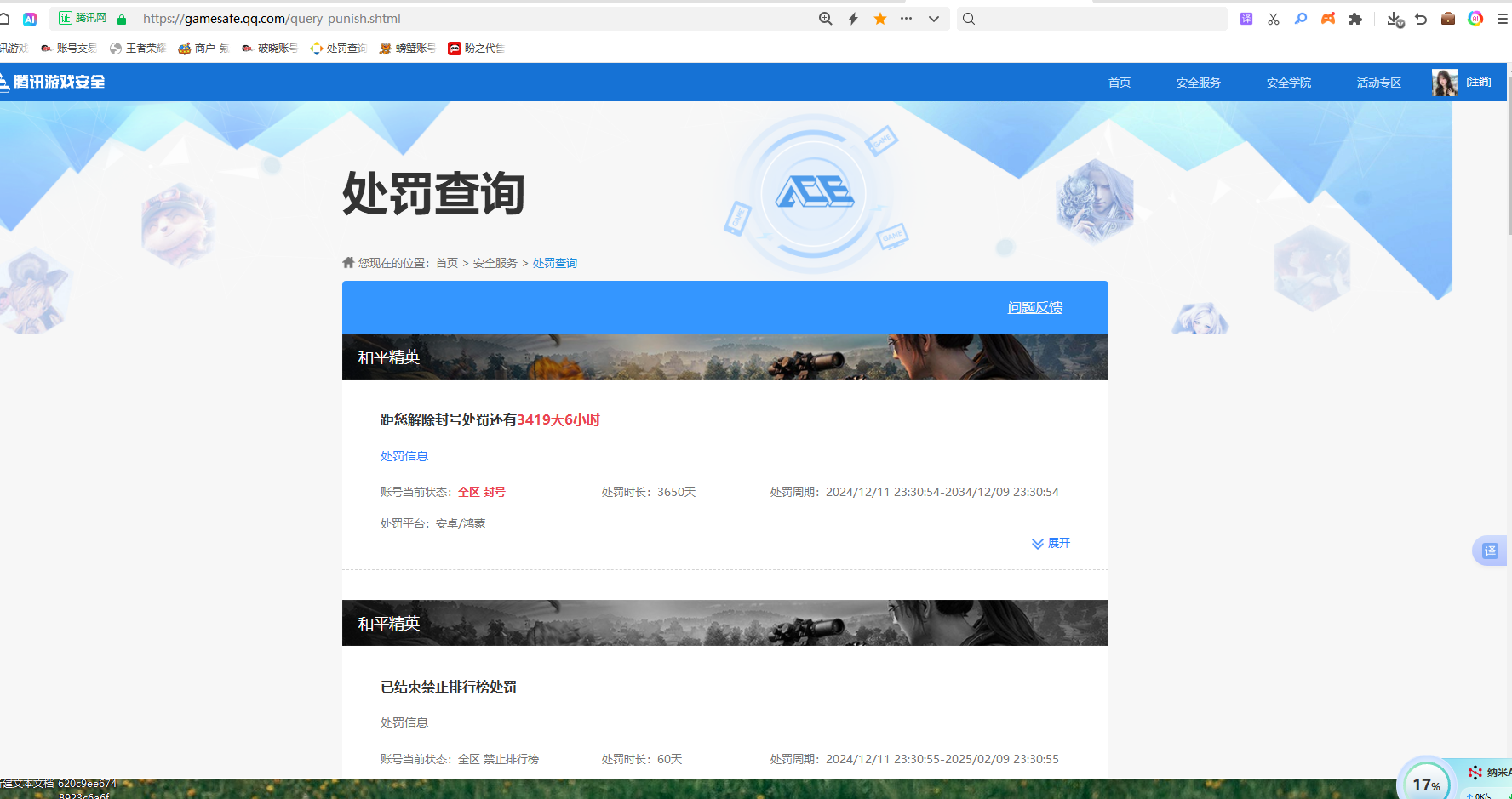Click the green lock site security icon

coord(122,19)
